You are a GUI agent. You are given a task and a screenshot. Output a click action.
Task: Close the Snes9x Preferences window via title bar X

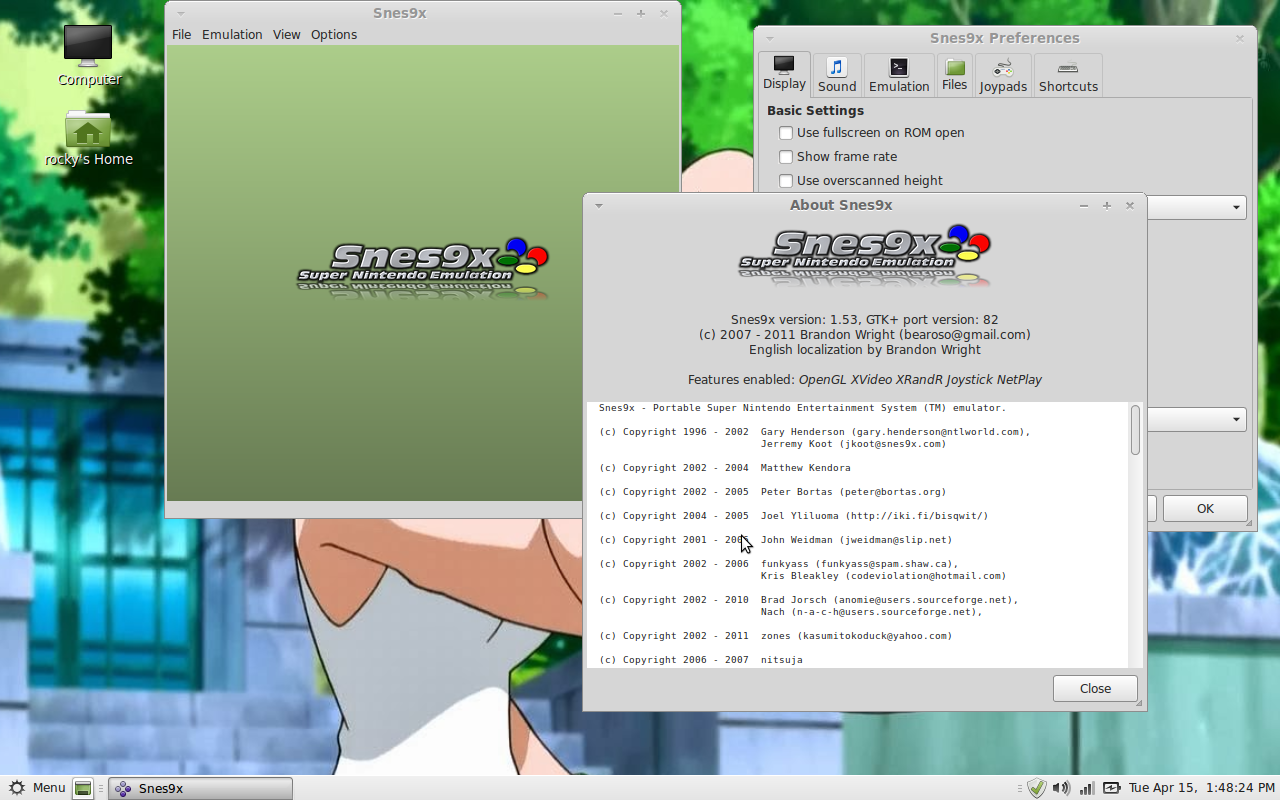click(x=1240, y=38)
